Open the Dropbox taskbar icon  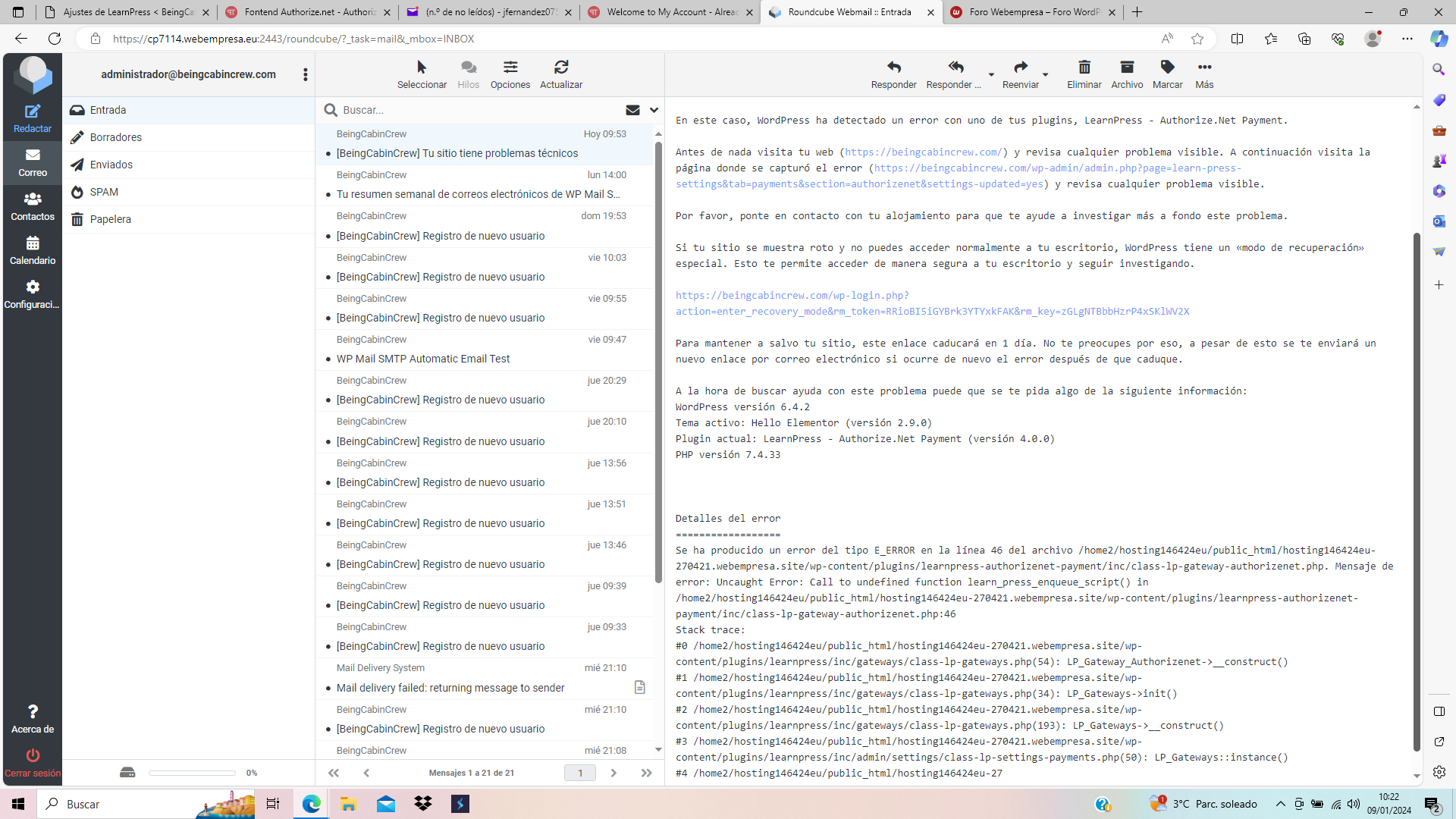[423, 804]
